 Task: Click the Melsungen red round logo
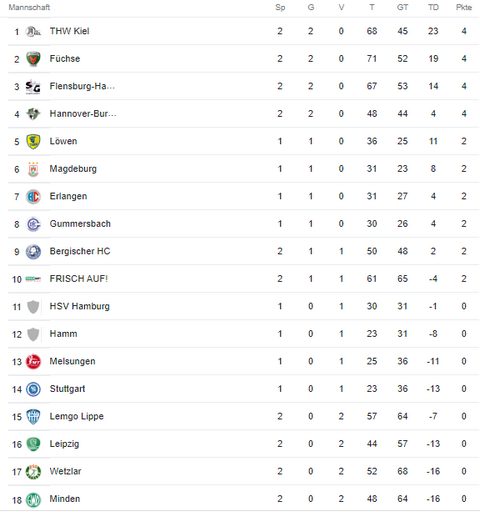click(x=33, y=362)
